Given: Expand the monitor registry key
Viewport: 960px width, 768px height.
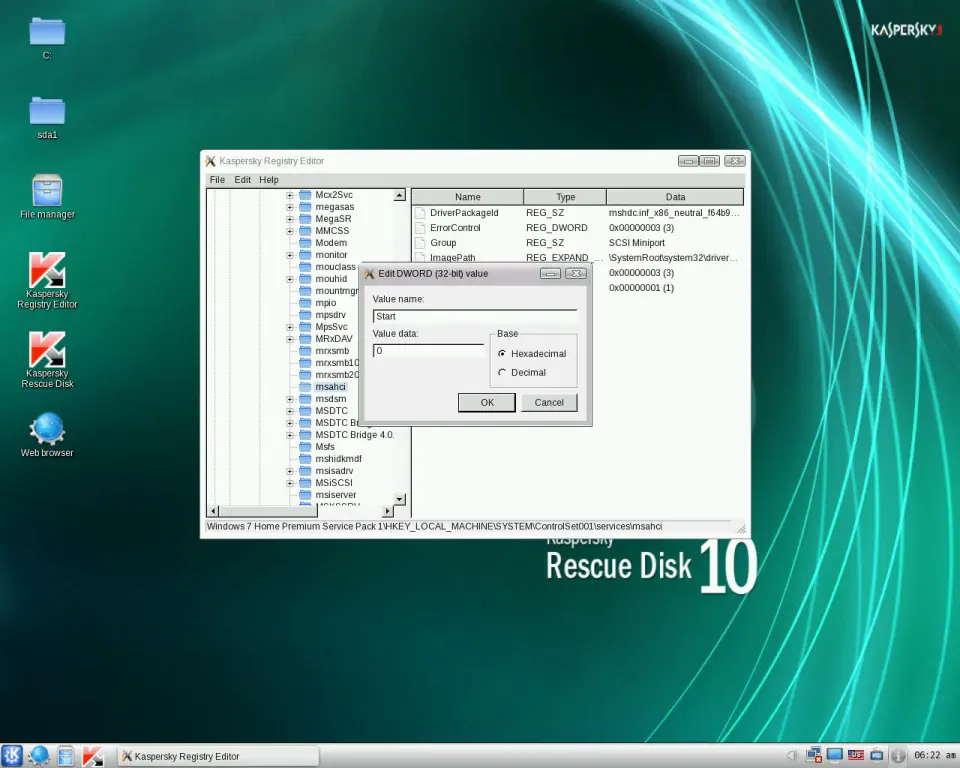Looking at the screenshot, I should (290, 255).
